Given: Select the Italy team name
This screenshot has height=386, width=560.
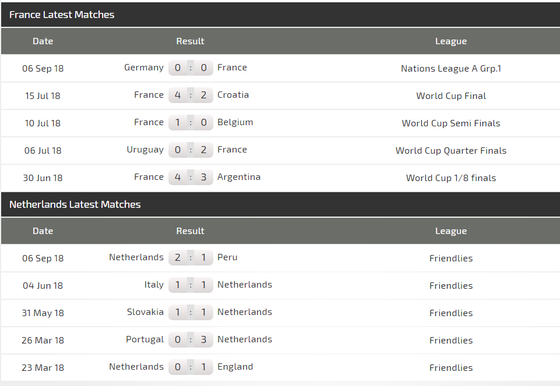Looking at the screenshot, I should [x=154, y=285].
